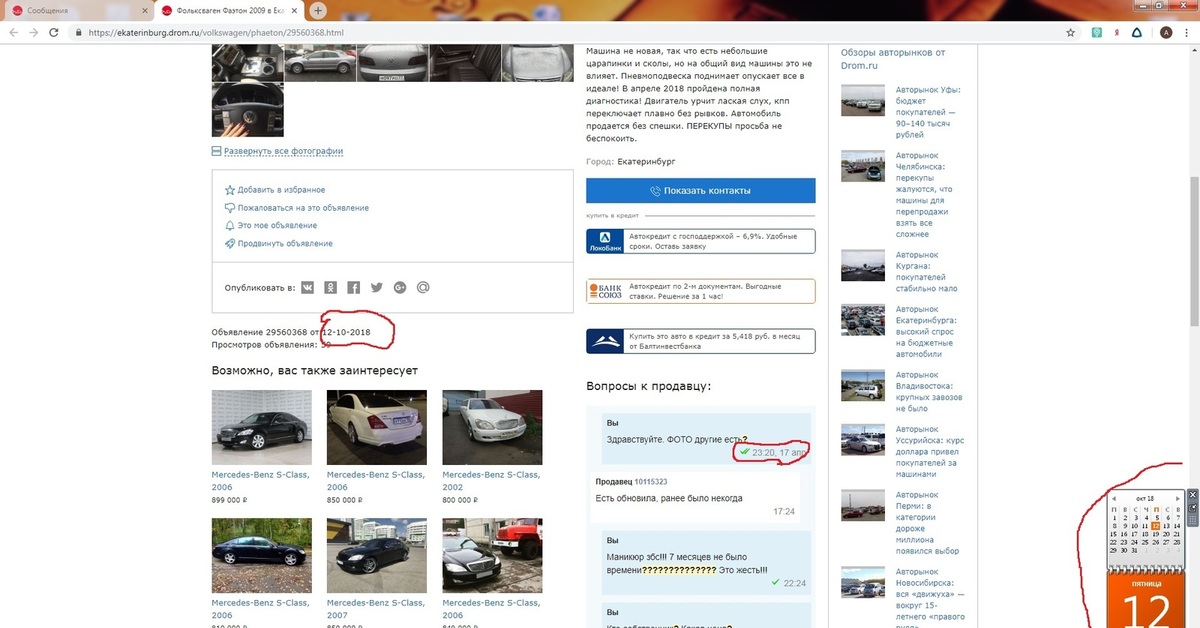
Task: Bookmark this page with the star icon
Action: click(x=1071, y=32)
